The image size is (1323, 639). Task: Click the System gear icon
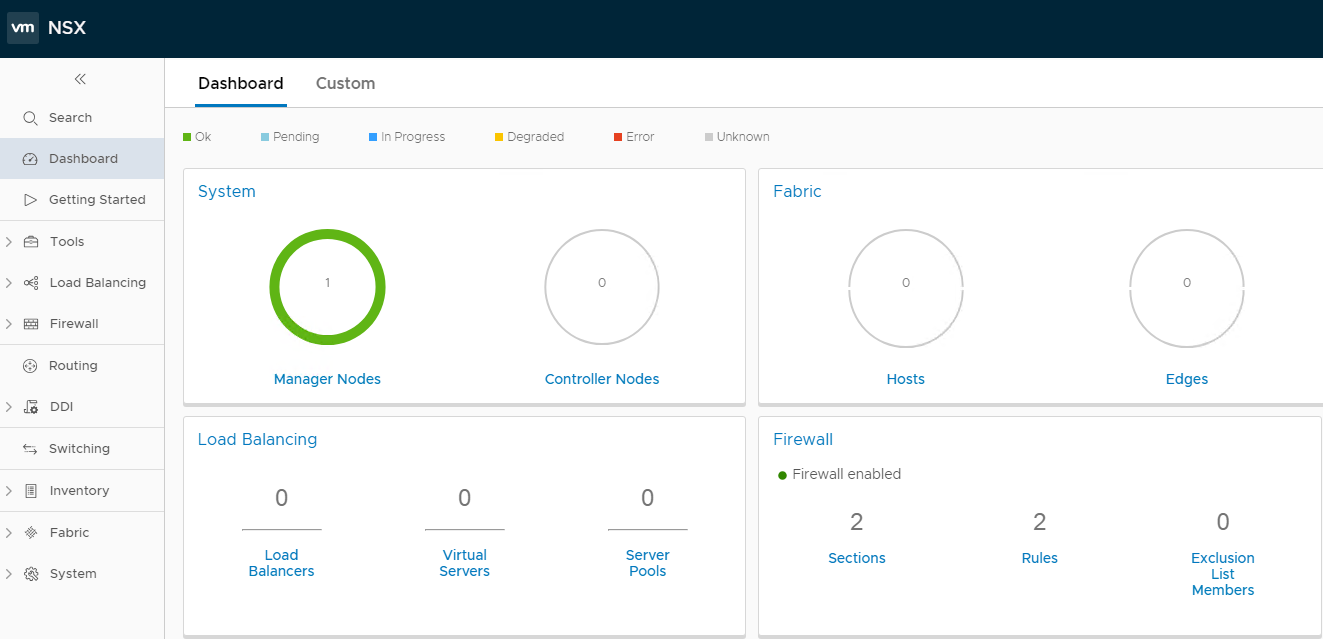(x=31, y=574)
